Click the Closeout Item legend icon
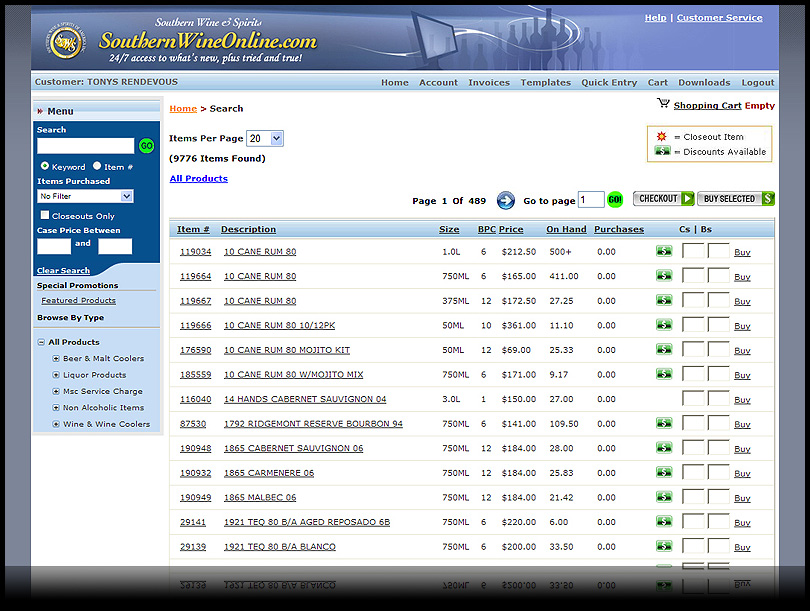 point(662,136)
